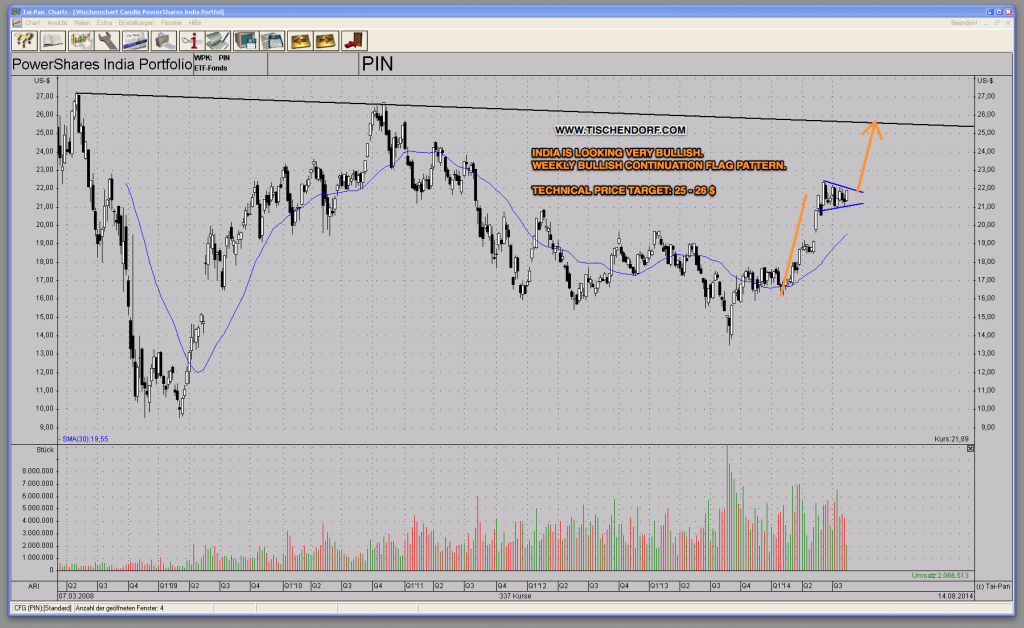The width and height of the screenshot is (1024, 628).
Task: Open detailed info with the i-magnifier icon
Action: click(190, 40)
